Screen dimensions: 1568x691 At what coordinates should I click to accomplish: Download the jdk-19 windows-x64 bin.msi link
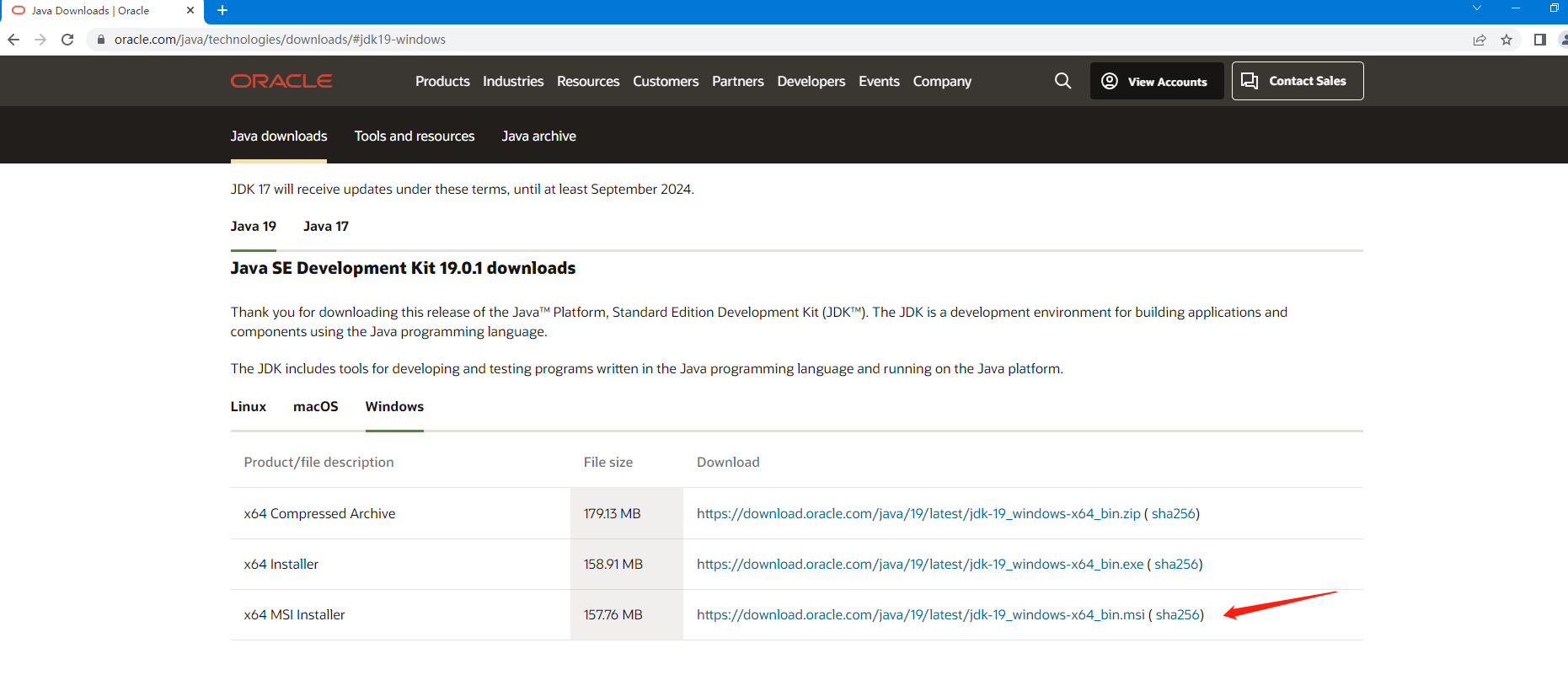tap(921, 614)
